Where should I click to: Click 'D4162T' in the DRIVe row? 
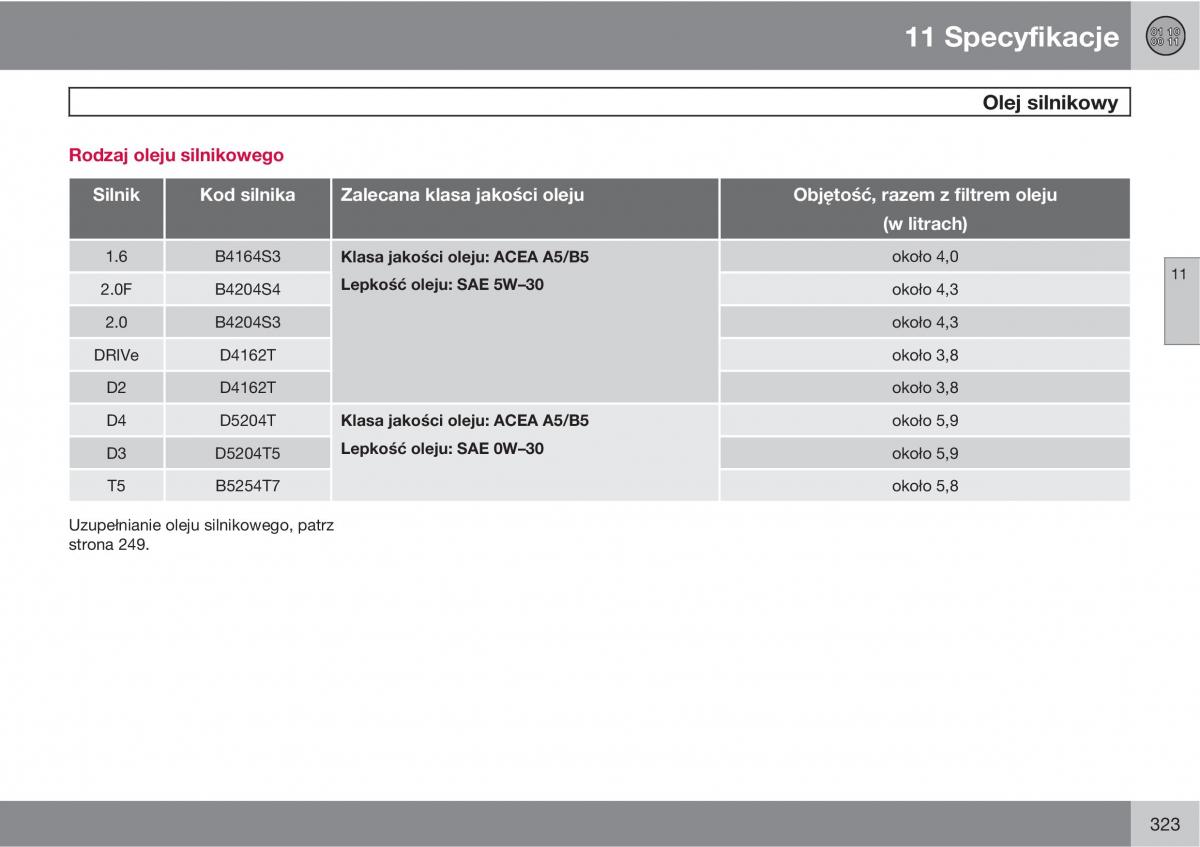tap(247, 354)
